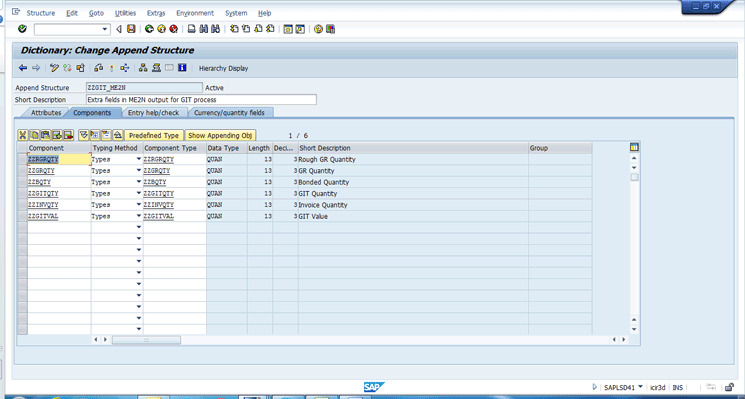Click the Copy icon in table toolbar
Viewport: 745px width, 399px height.
coord(34,135)
